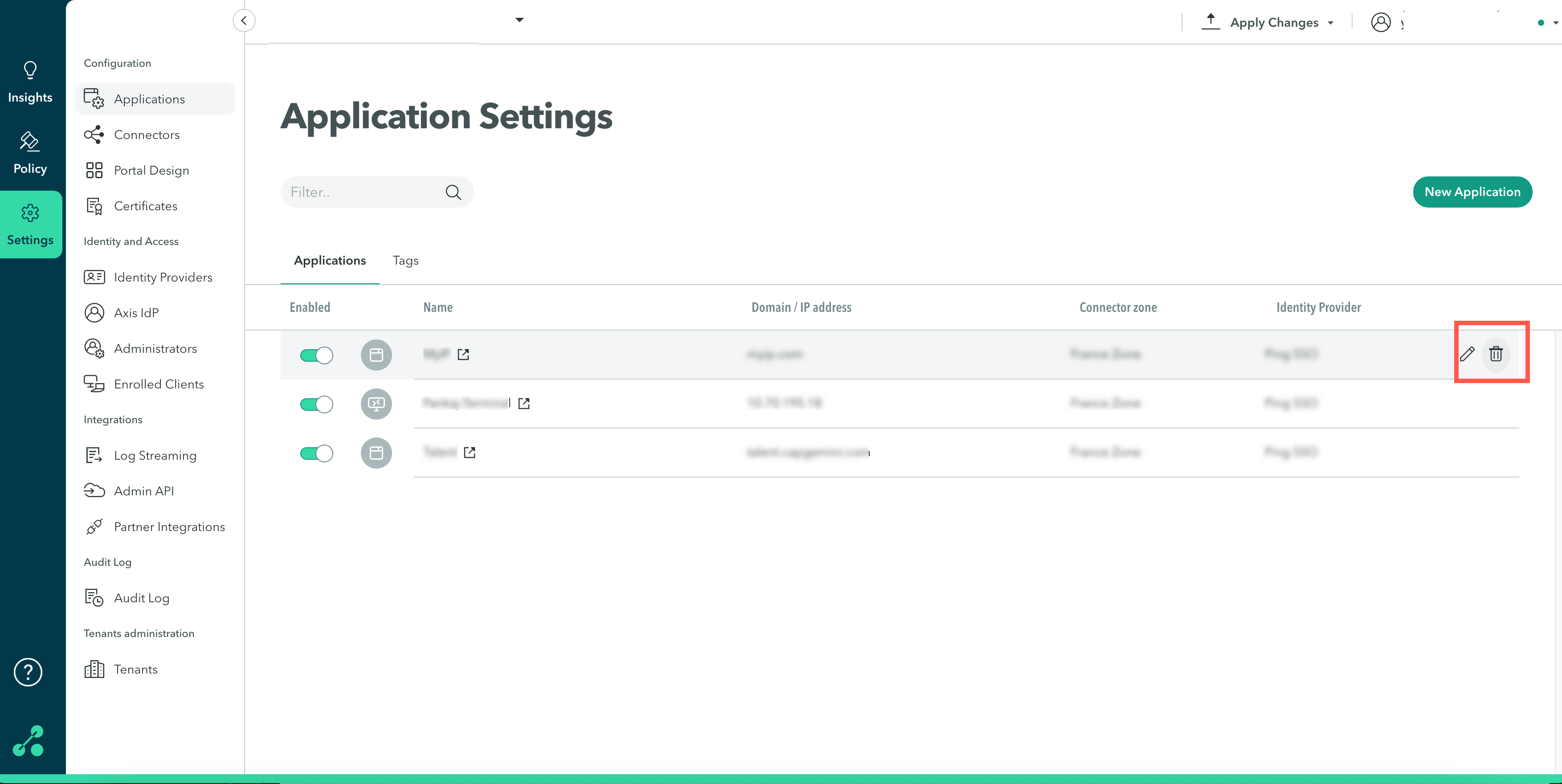This screenshot has width=1562, height=784.
Task: Toggle the second application's enabled switch
Action: pos(316,404)
